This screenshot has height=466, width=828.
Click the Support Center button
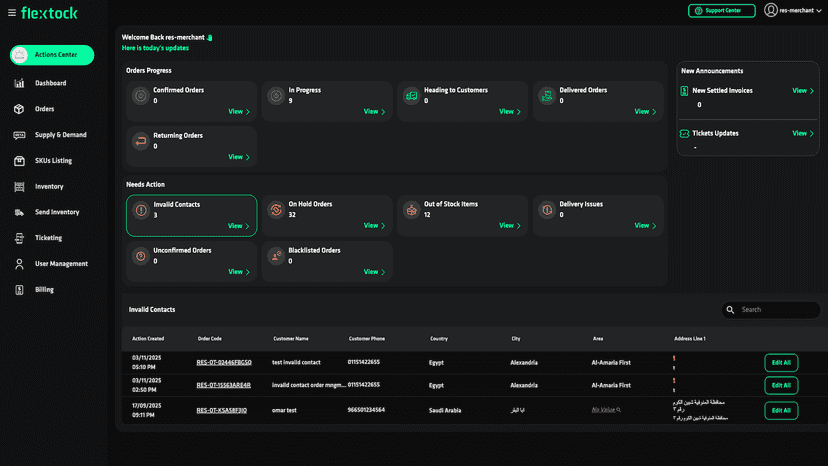[721, 11]
